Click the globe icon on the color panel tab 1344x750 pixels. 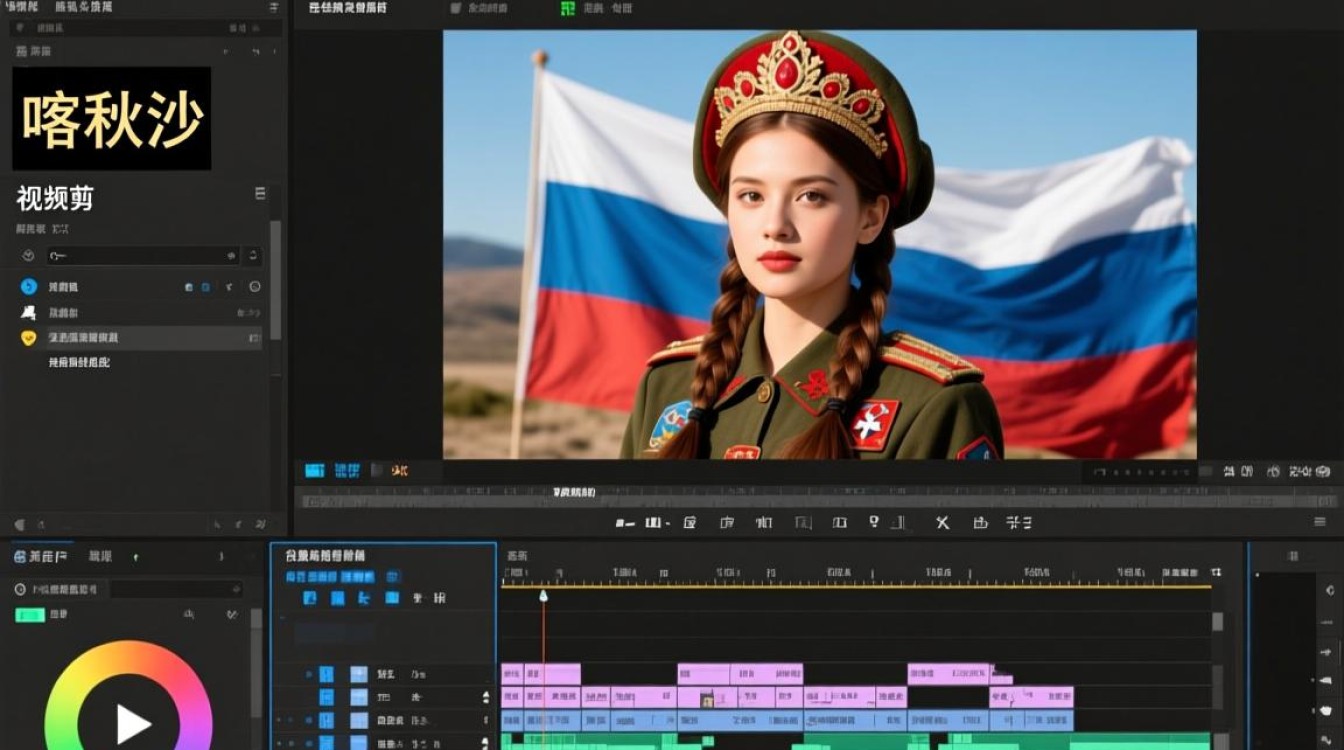pyautogui.click(x=20, y=556)
